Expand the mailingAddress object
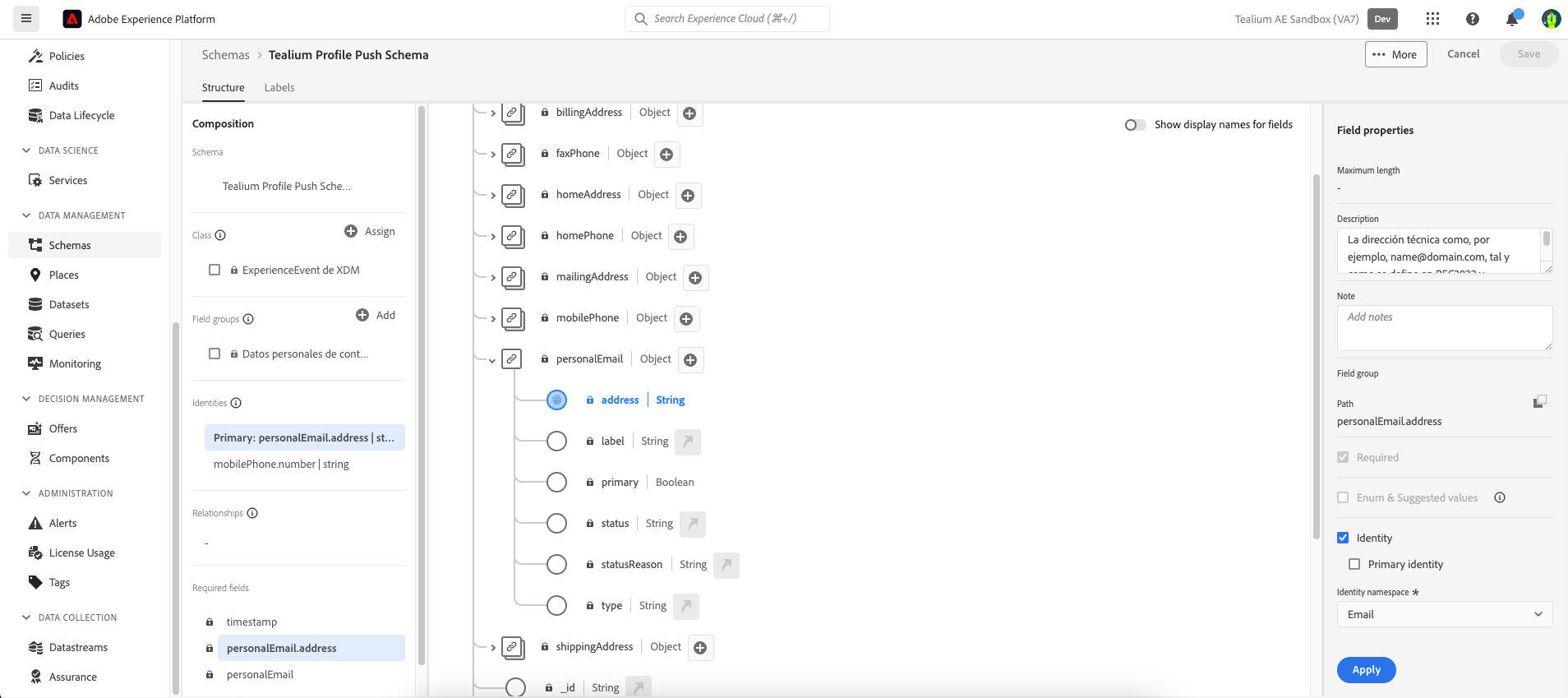This screenshot has height=698, width=1568. [493, 278]
